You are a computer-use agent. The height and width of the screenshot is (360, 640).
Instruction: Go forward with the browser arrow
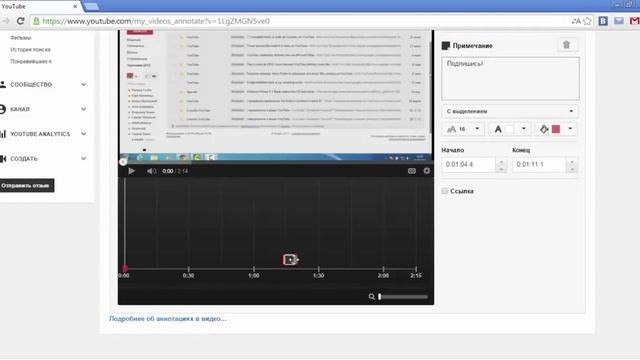tap(5, 21)
